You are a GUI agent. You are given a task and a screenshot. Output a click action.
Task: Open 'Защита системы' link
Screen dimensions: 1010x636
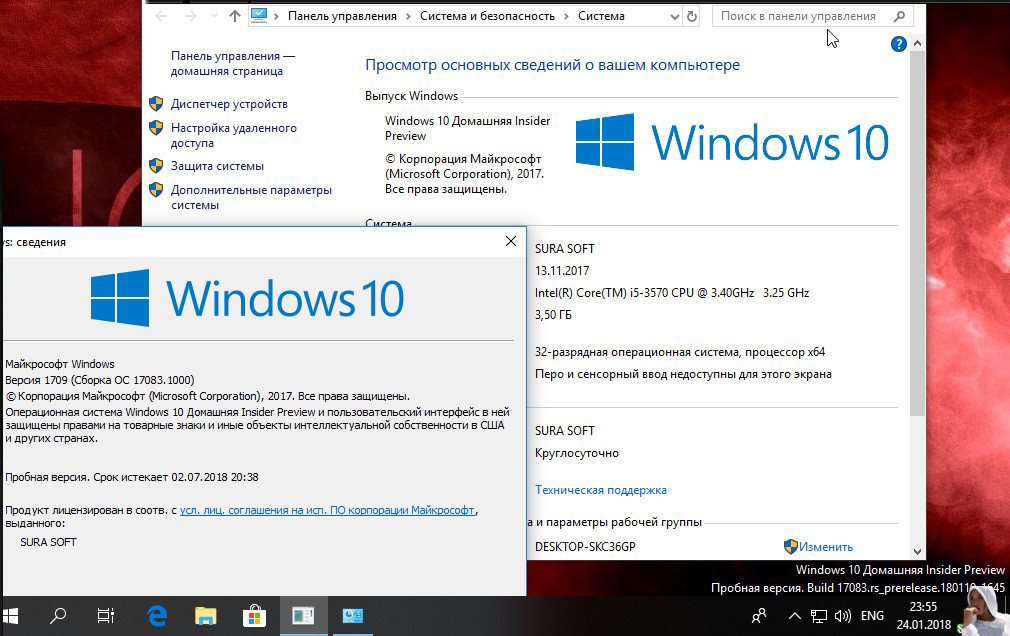pos(217,166)
